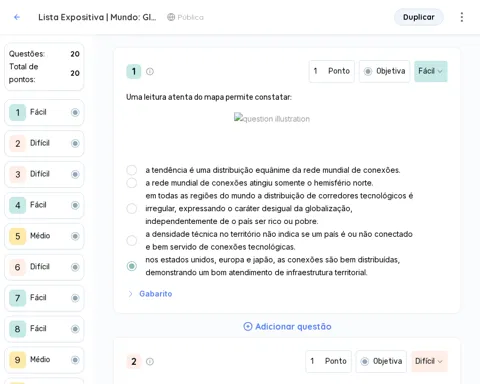Screen dimensions: 480x384
Task: Click the list title 'Lista Expositiva | Mundo'
Action: click(97, 17)
